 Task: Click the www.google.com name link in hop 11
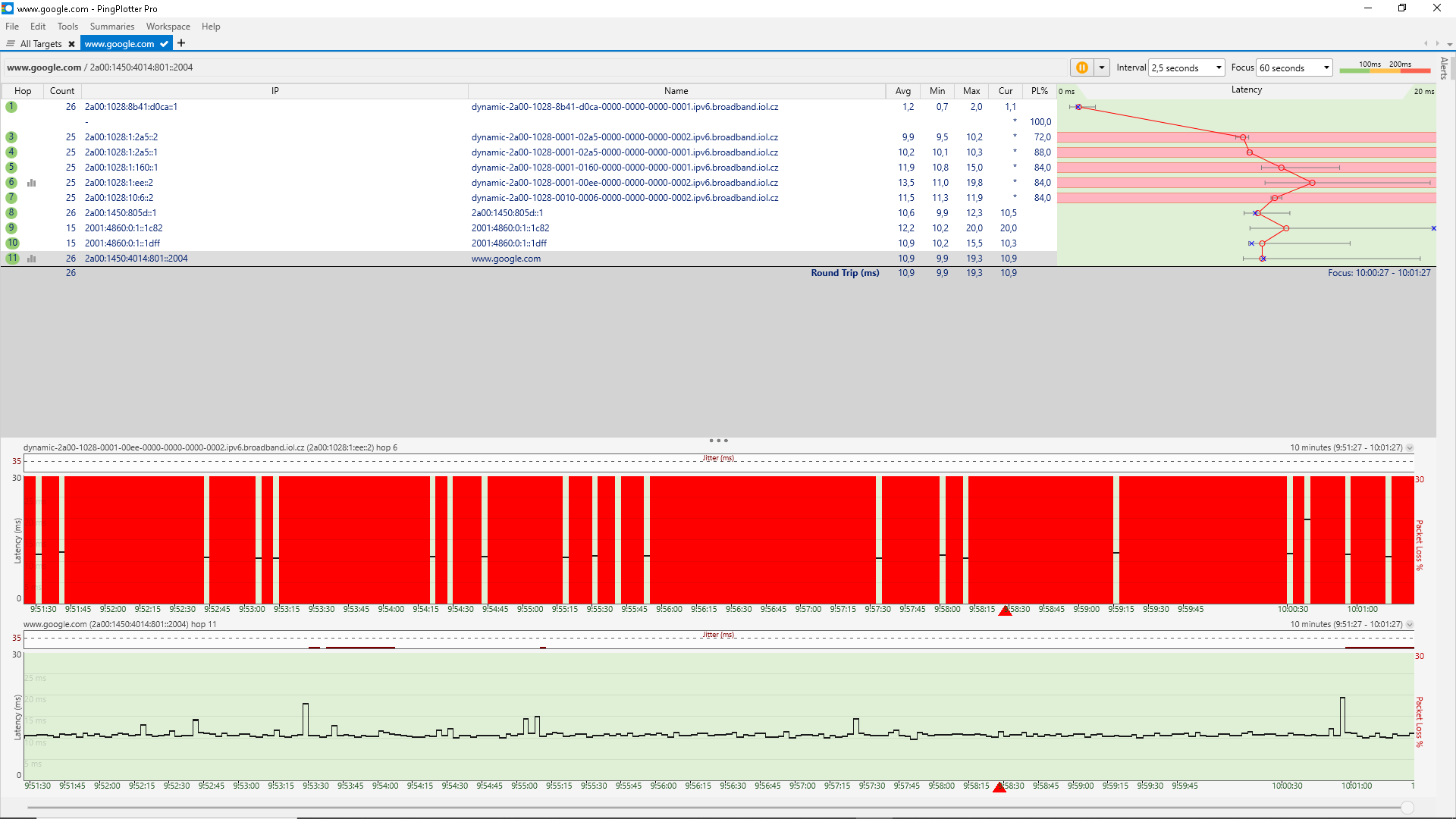point(506,259)
